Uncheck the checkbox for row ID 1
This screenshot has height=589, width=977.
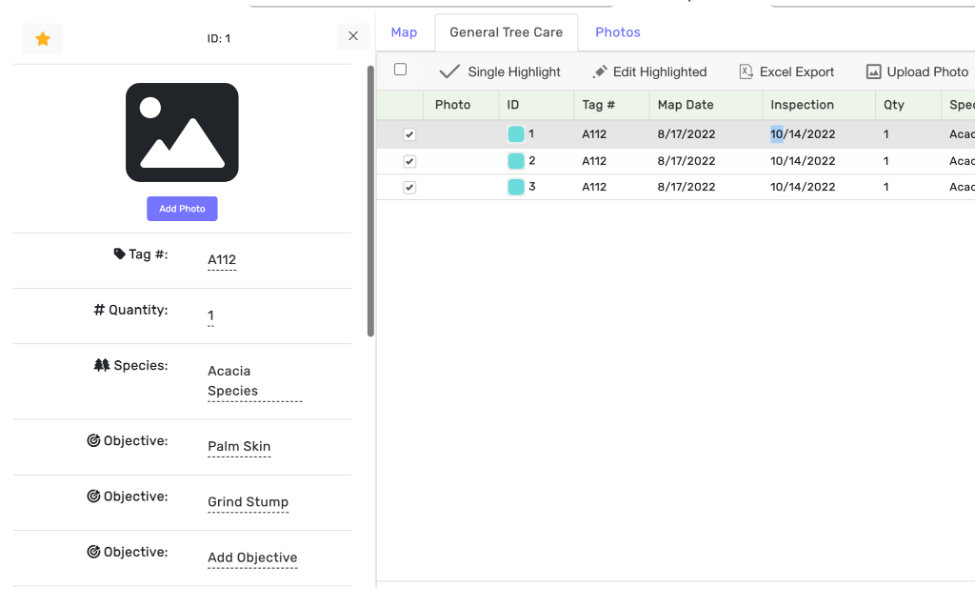[409, 134]
